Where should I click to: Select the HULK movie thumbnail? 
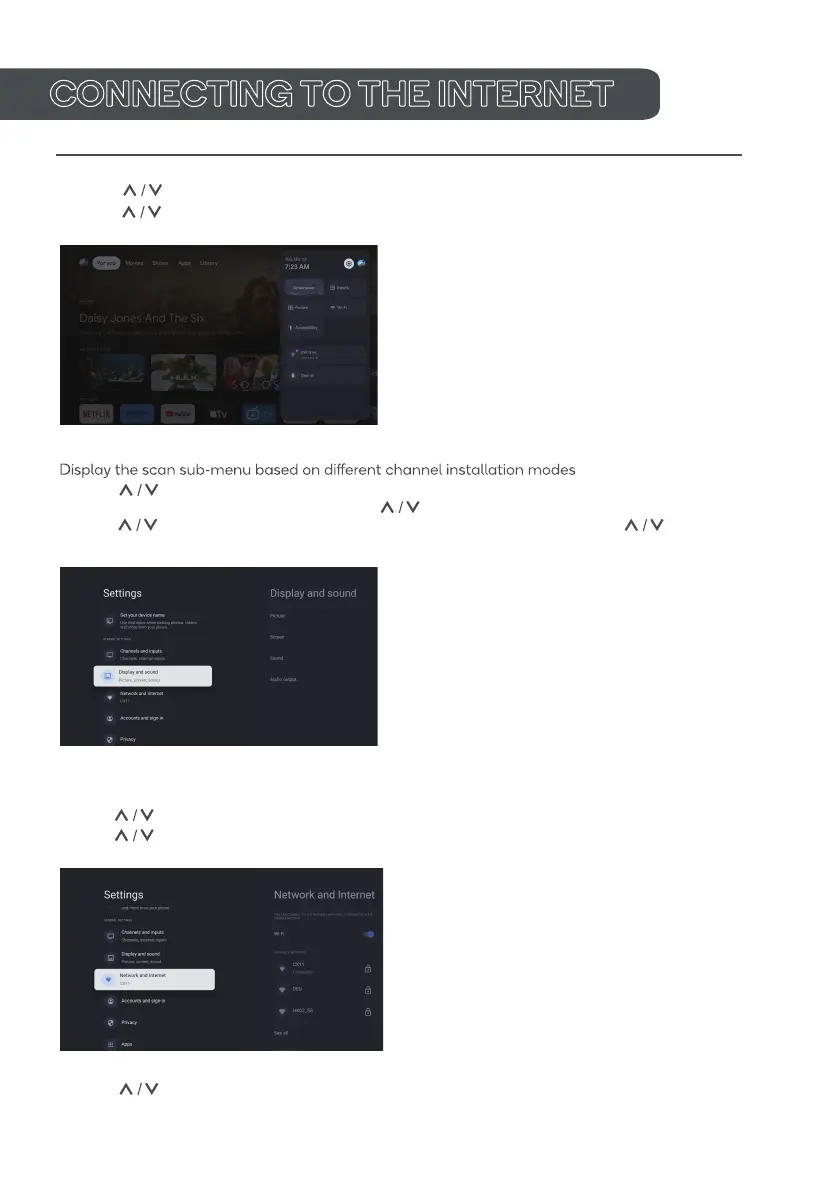pyautogui.click(x=183, y=372)
